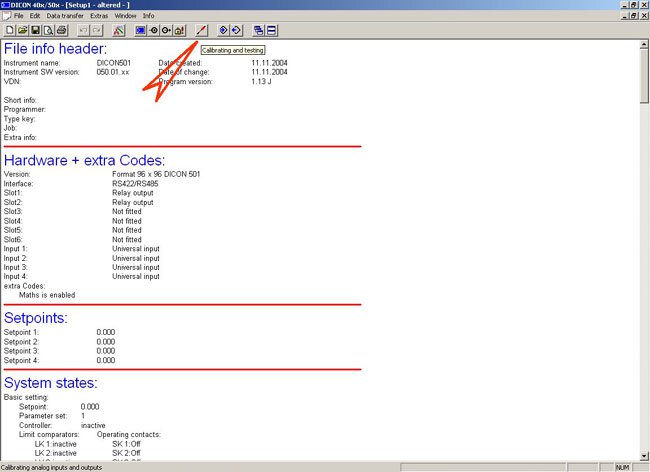Click the New file toolbar icon
Viewport: 650px width, 472px height.
[x=8, y=30]
